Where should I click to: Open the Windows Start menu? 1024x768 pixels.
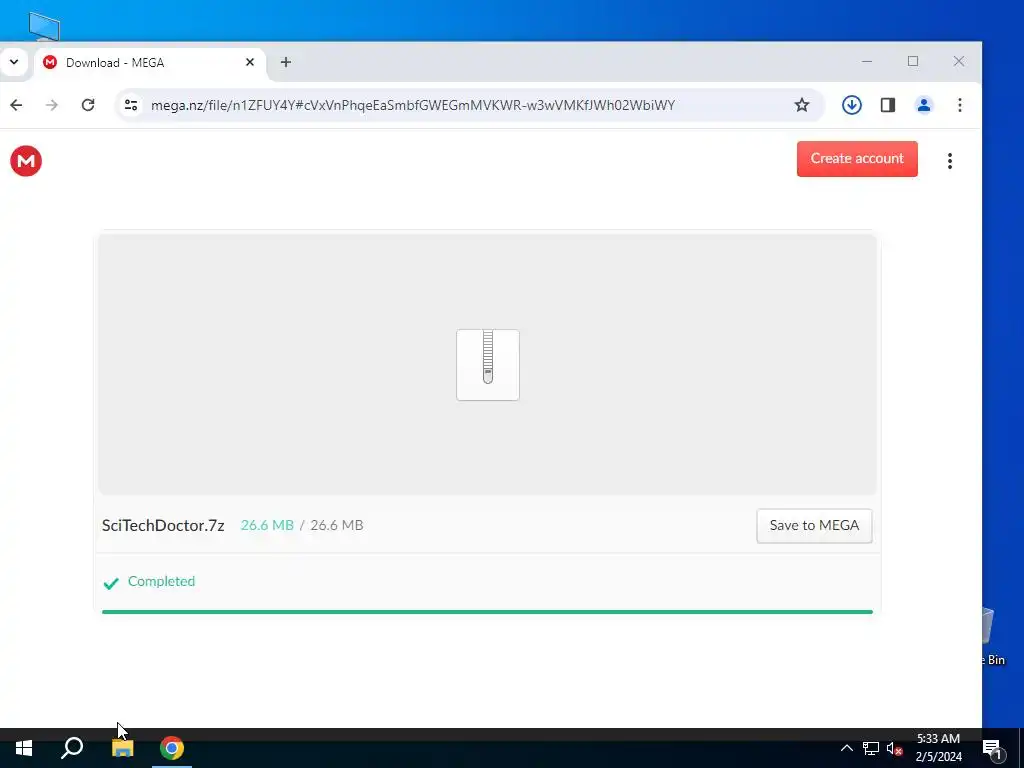24,748
